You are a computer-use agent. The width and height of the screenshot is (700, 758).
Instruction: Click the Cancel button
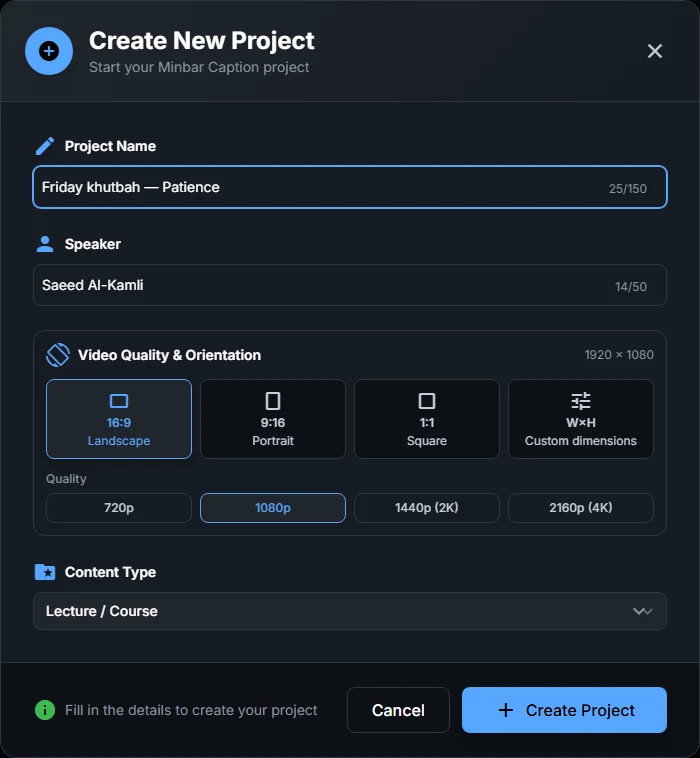[398, 710]
